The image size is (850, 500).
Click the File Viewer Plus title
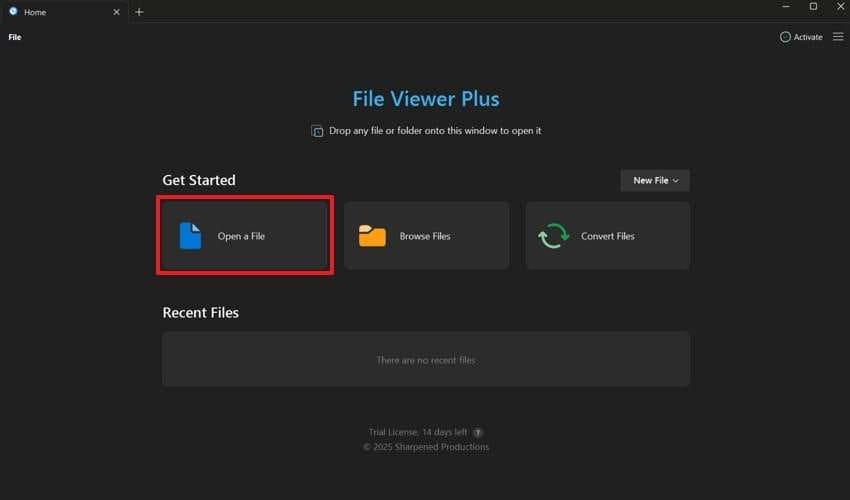(426, 99)
